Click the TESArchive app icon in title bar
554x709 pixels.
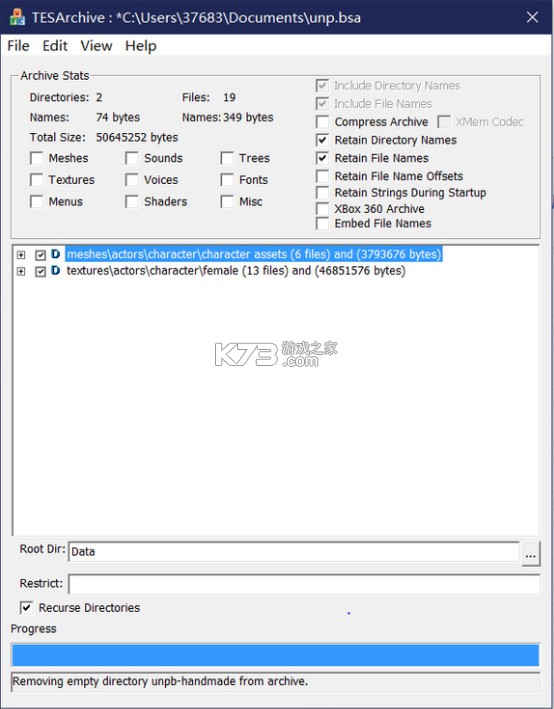(x=17, y=18)
